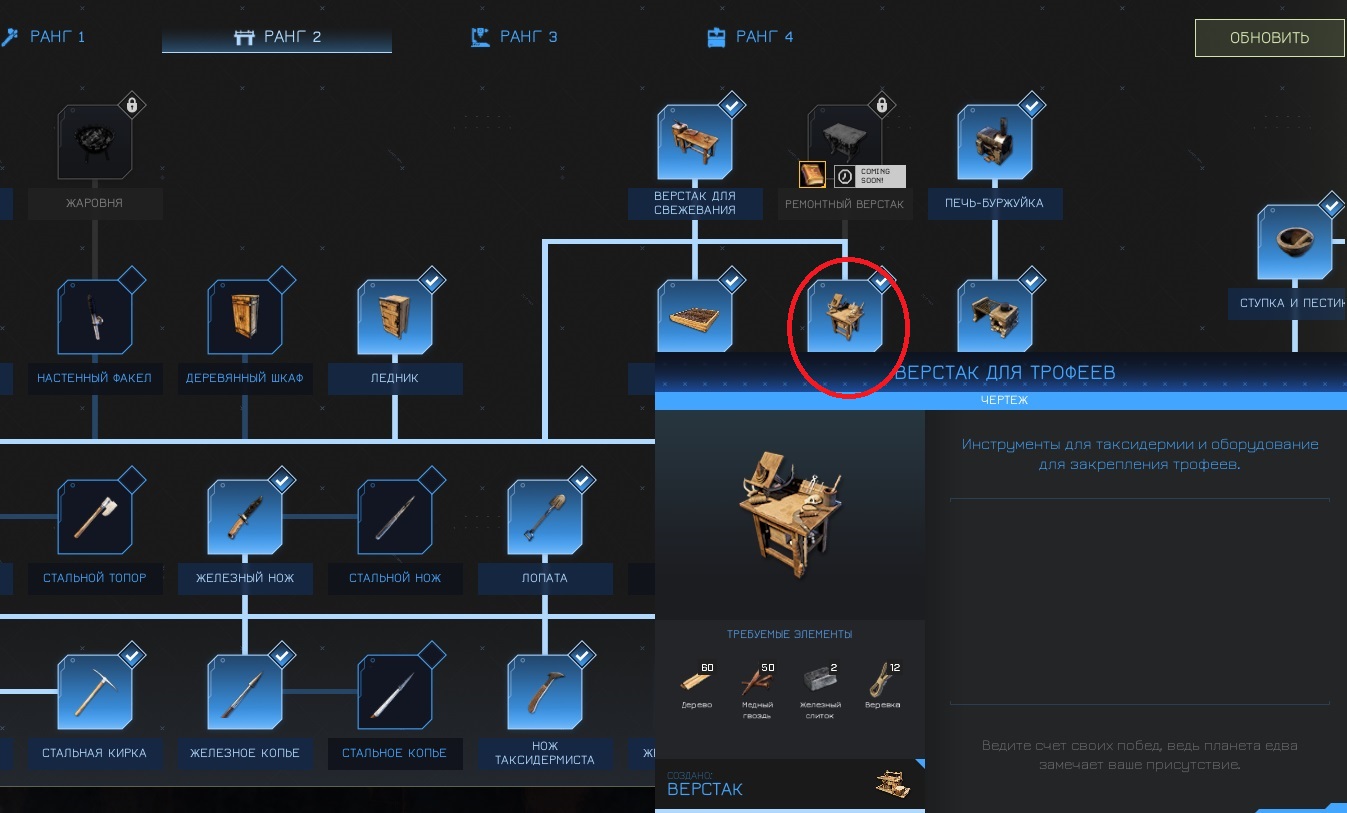The image size is (1347, 813).
Task: Select the Стальная кирка pickaxe blueprint
Action: coord(95,692)
